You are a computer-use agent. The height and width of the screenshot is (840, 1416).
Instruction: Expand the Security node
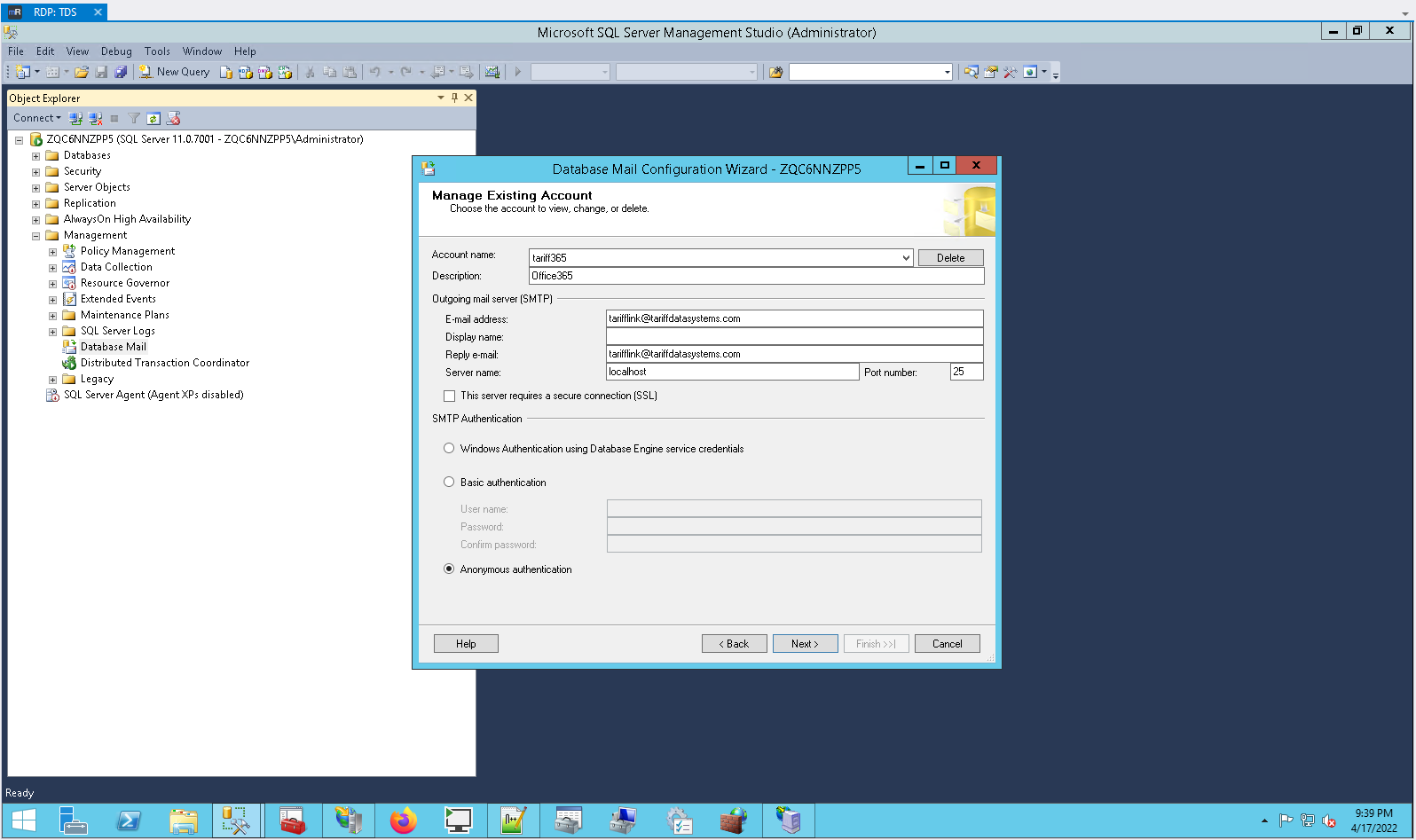(36, 172)
